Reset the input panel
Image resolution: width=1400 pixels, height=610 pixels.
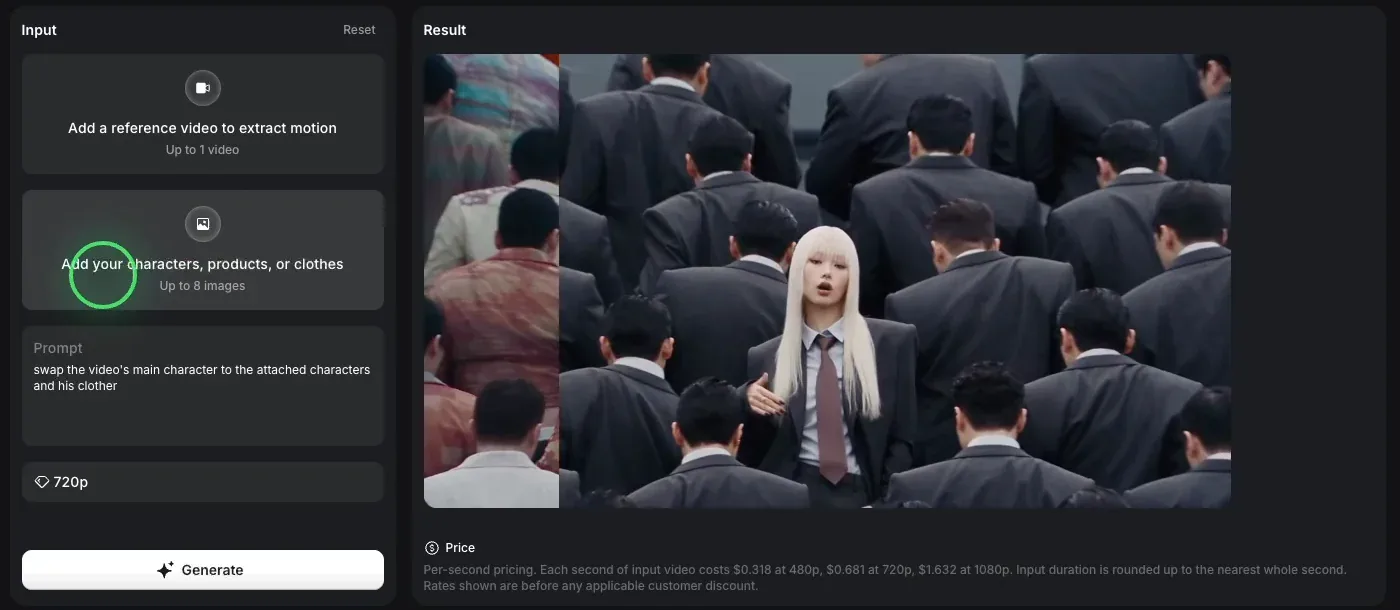[x=359, y=30]
